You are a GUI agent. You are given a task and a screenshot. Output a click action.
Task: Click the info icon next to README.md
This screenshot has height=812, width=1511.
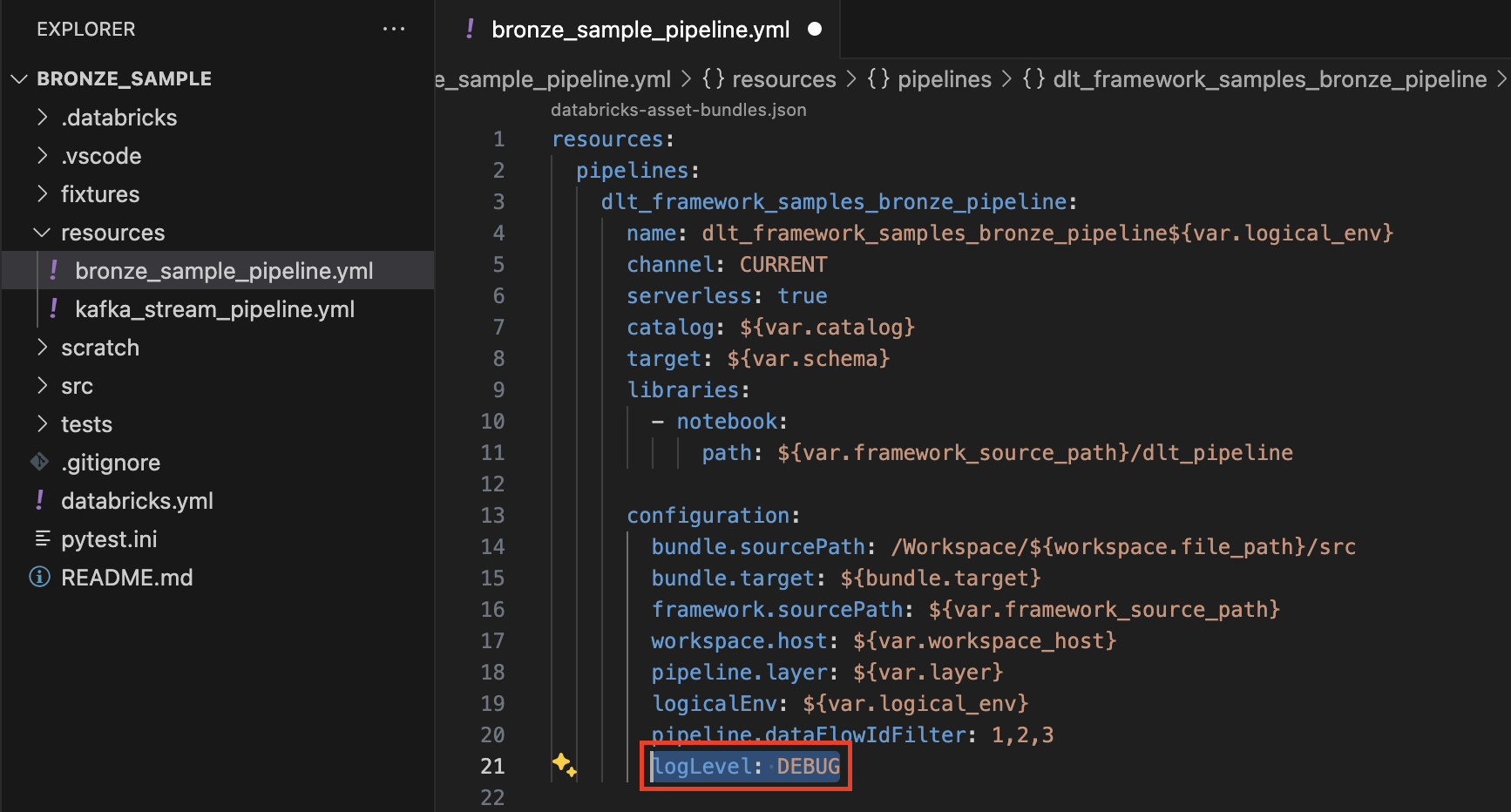tap(38, 577)
